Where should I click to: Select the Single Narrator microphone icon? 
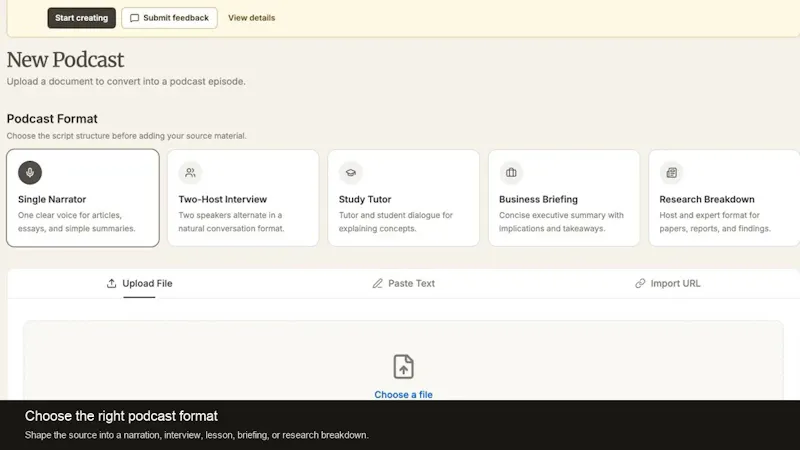pos(30,172)
